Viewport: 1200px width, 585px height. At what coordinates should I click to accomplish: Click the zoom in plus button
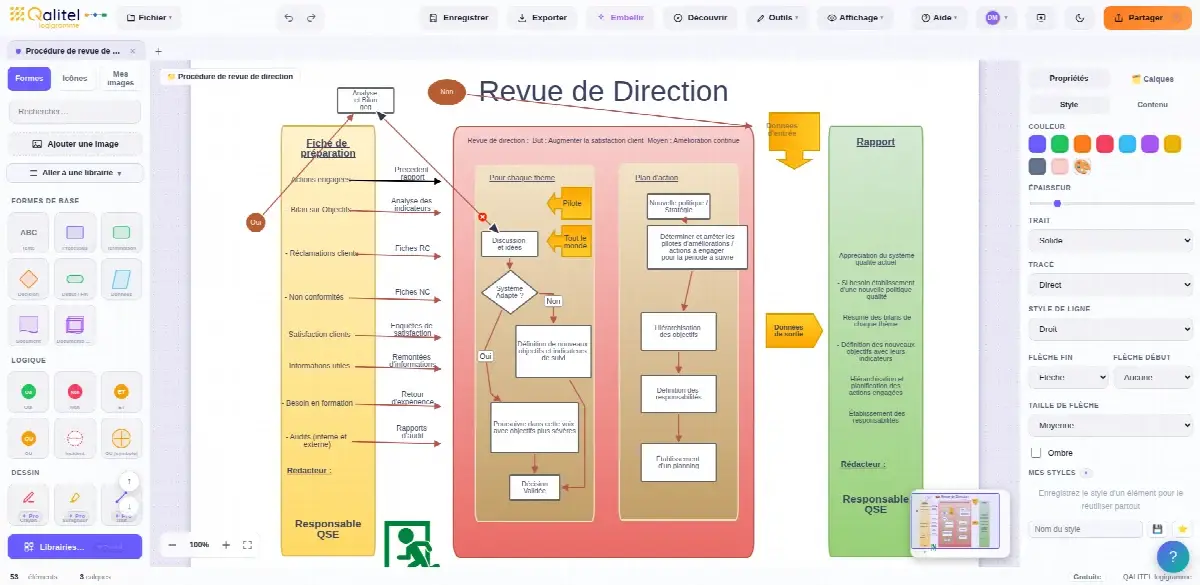pos(226,545)
